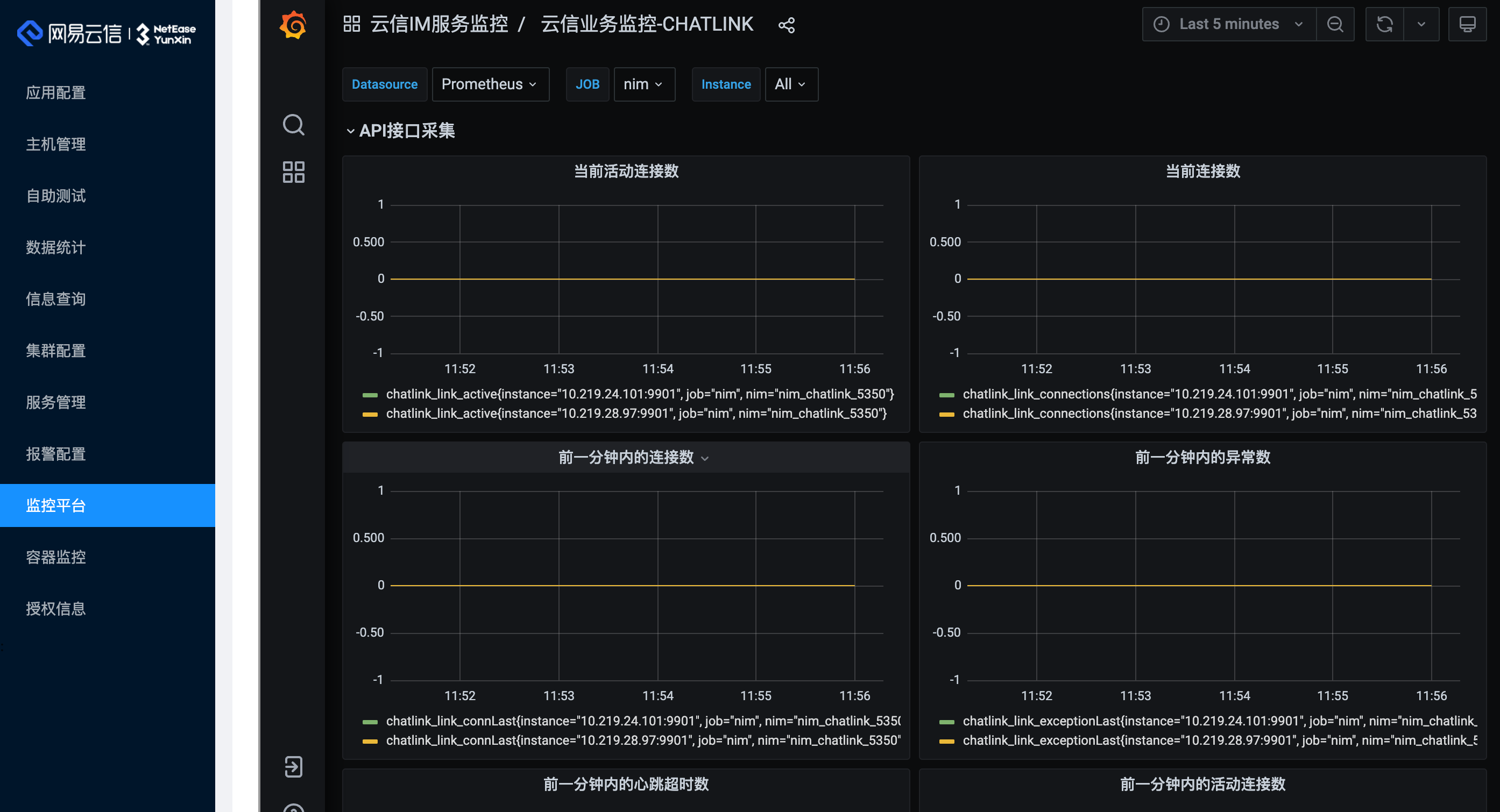Select 监控平台 in the left navigation
The image size is (1500, 812).
(55, 505)
